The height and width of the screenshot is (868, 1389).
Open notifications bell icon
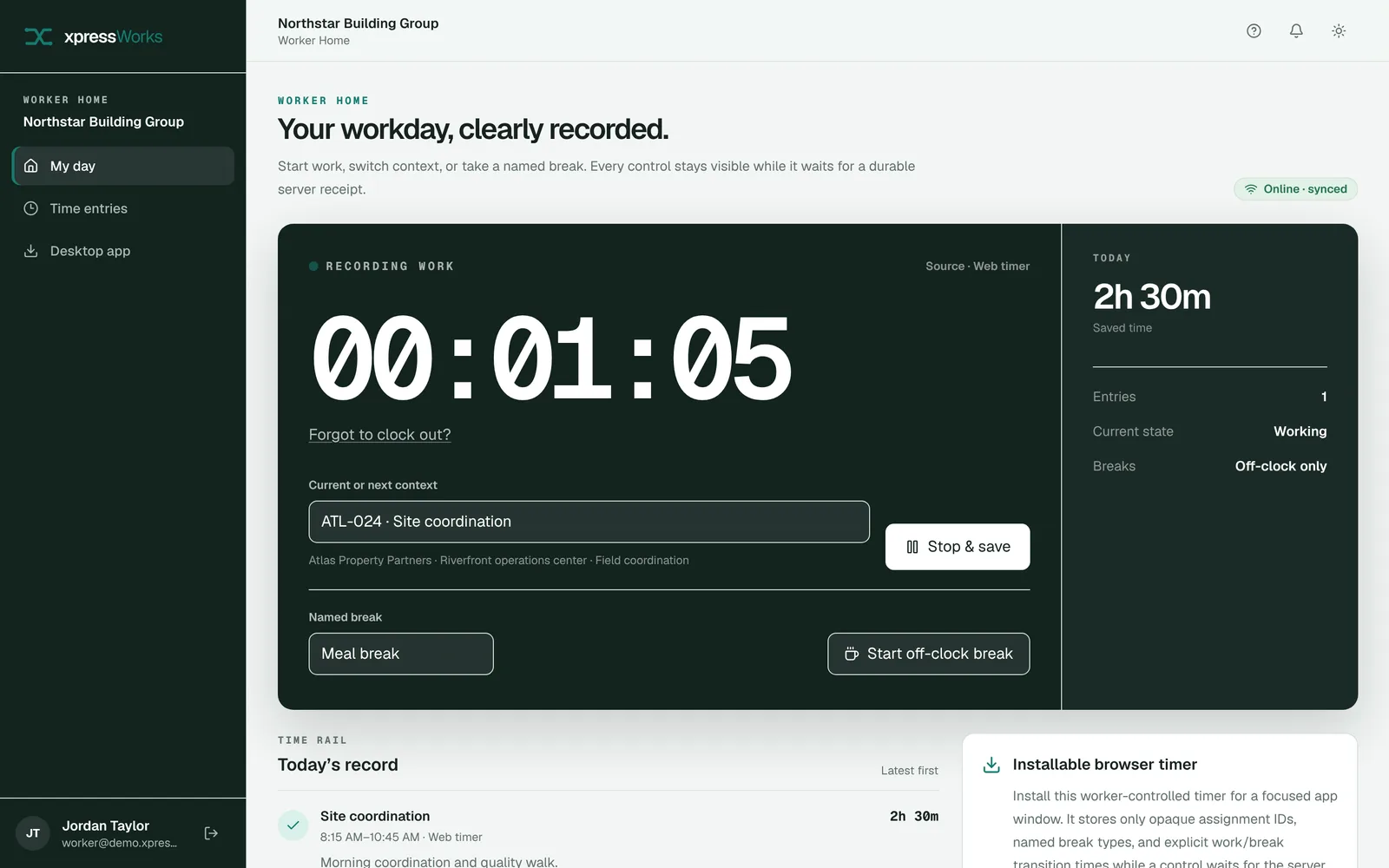click(x=1296, y=31)
